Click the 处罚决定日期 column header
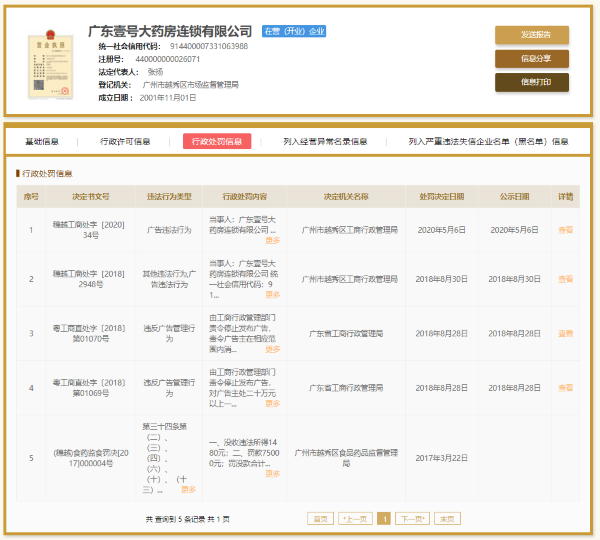 (x=442, y=197)
